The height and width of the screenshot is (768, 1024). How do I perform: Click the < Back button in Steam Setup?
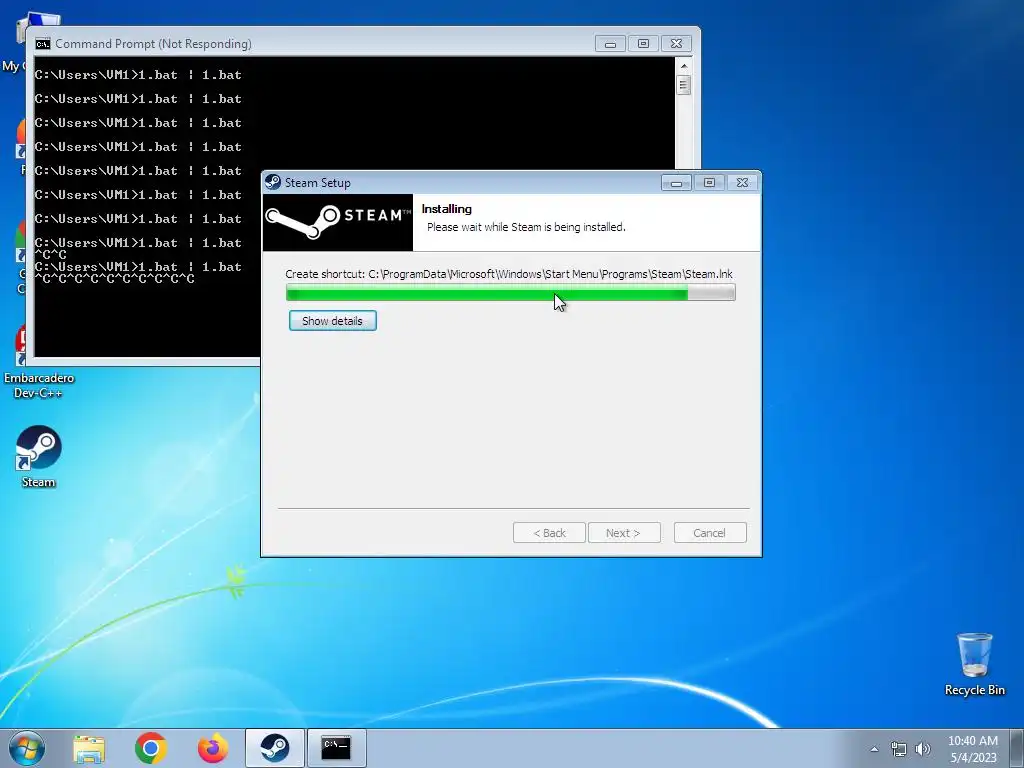549,533
